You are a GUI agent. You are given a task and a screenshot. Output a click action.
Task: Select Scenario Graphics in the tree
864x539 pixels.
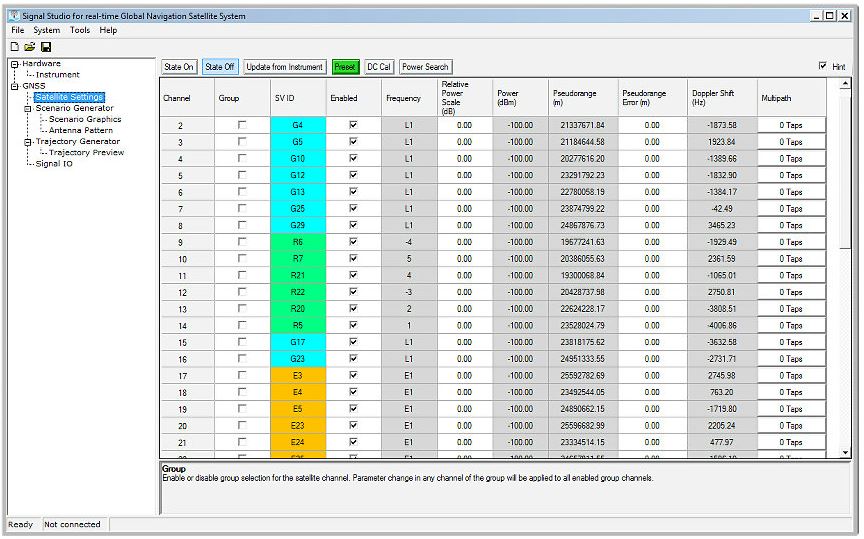[85, 119]
